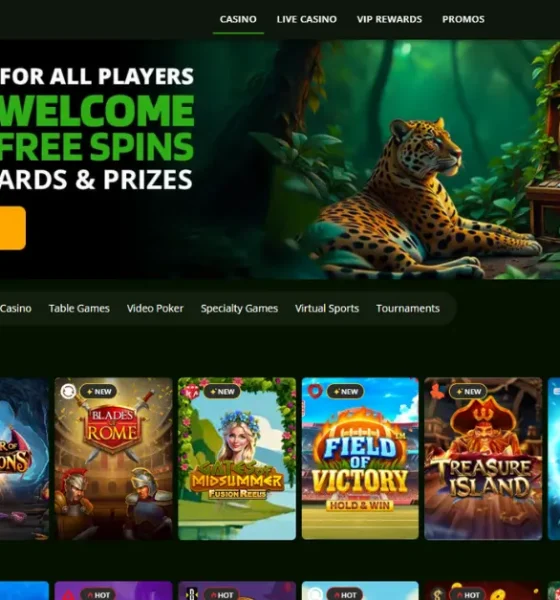Open the Casino tab in top navigation

238,19
